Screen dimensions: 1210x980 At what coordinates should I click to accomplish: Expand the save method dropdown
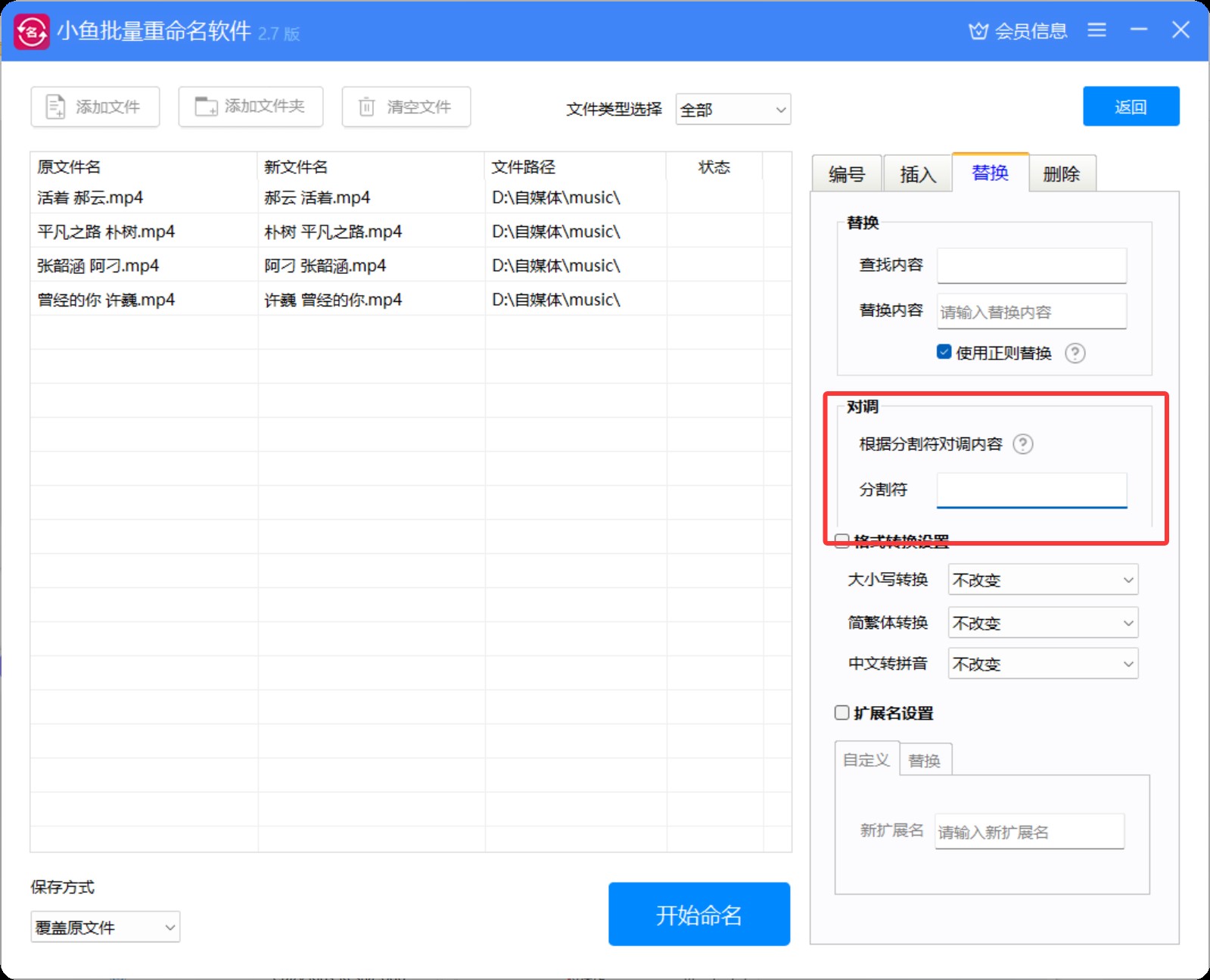click(105, 927)
